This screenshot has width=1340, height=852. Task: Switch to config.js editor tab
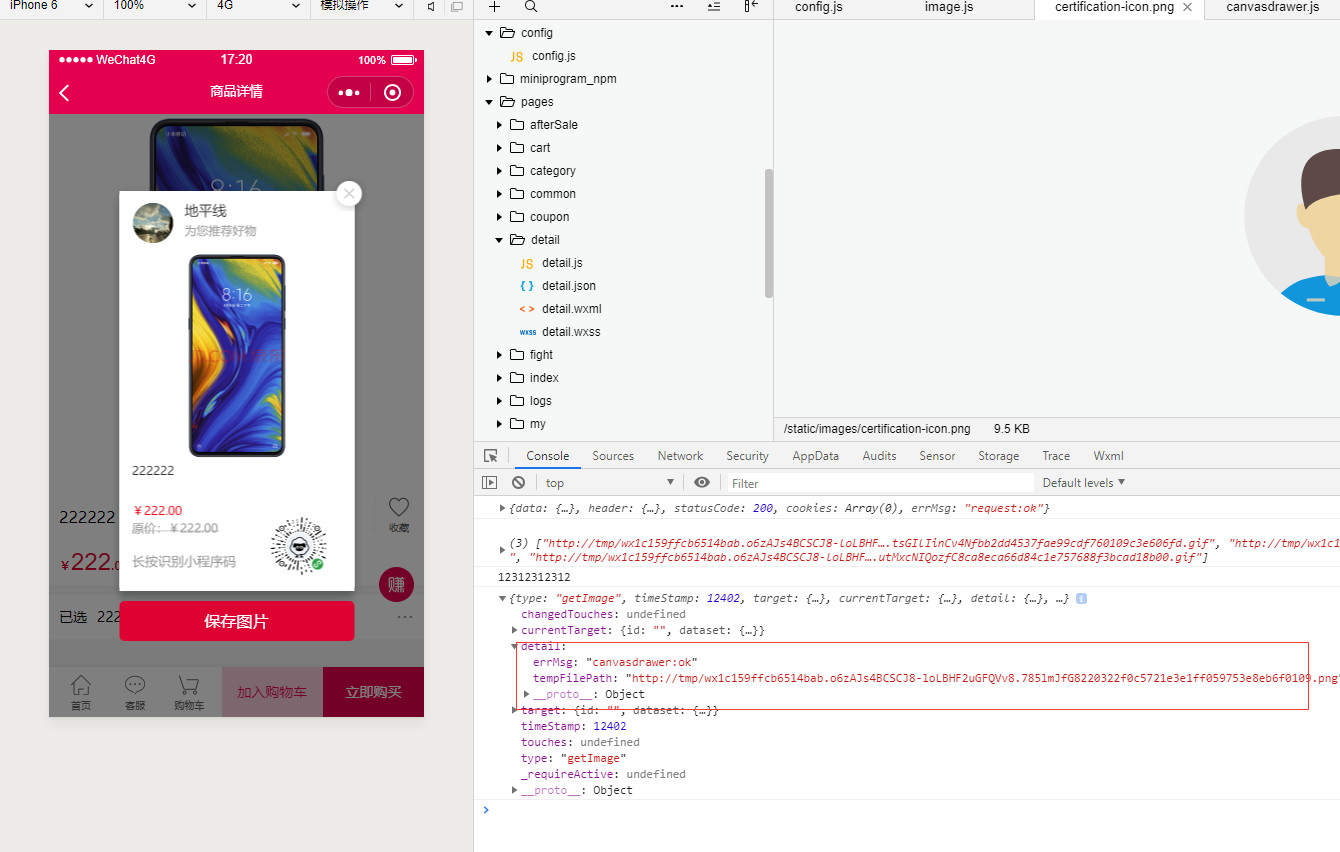[818, 7]
